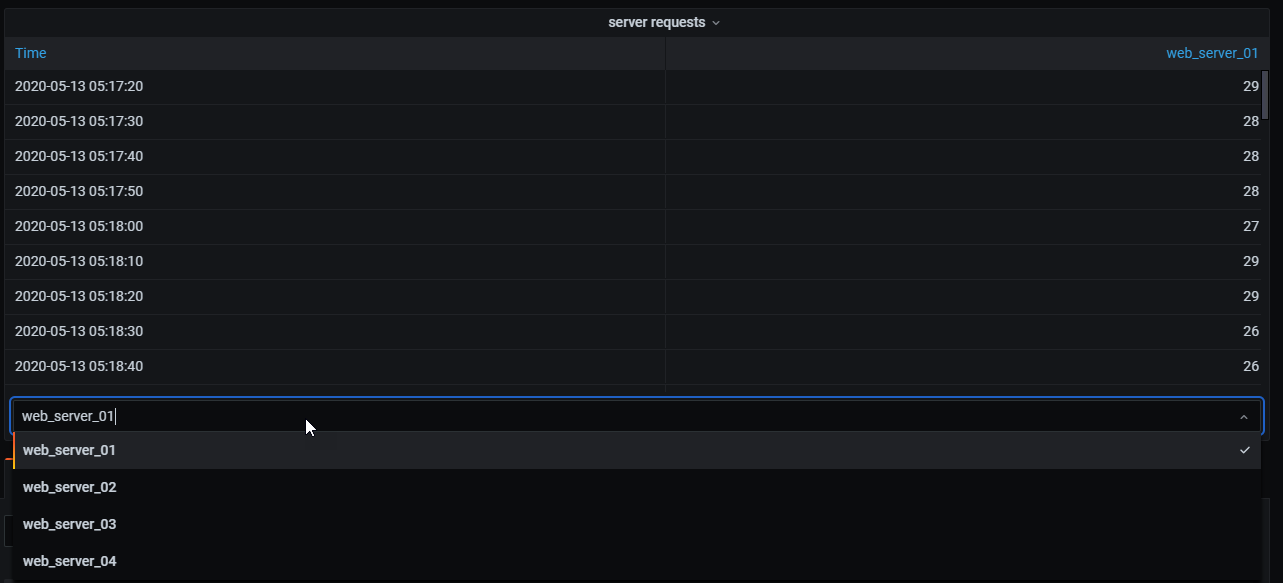Click the panel title "server requests"

657,22
